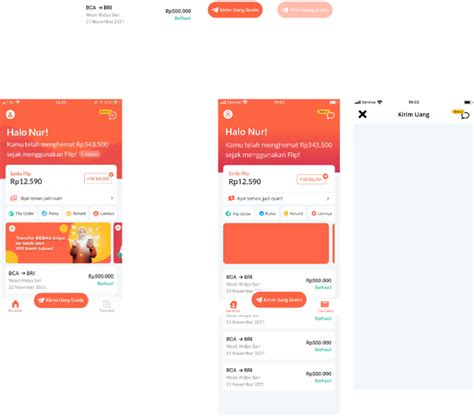
Task: Tap Pulsa shortcut on middle phone screen
Action: [x=267, y=213]
